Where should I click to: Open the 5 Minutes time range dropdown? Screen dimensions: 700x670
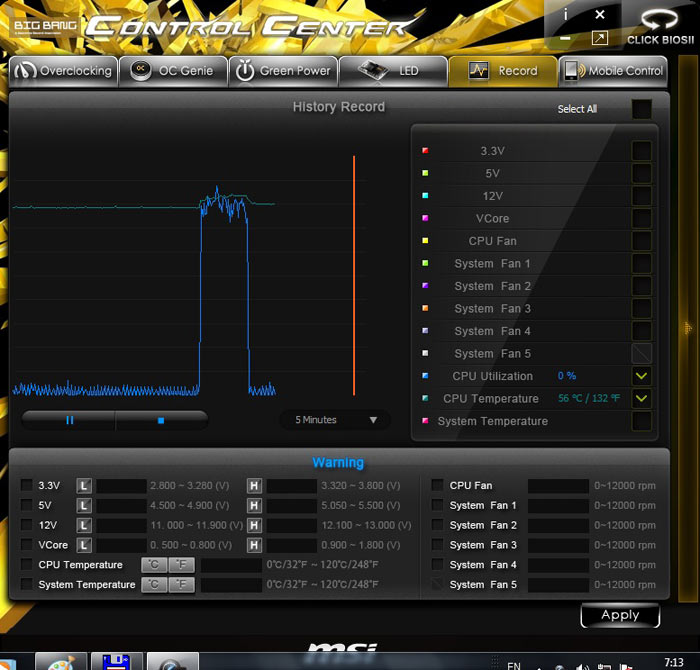335,420
